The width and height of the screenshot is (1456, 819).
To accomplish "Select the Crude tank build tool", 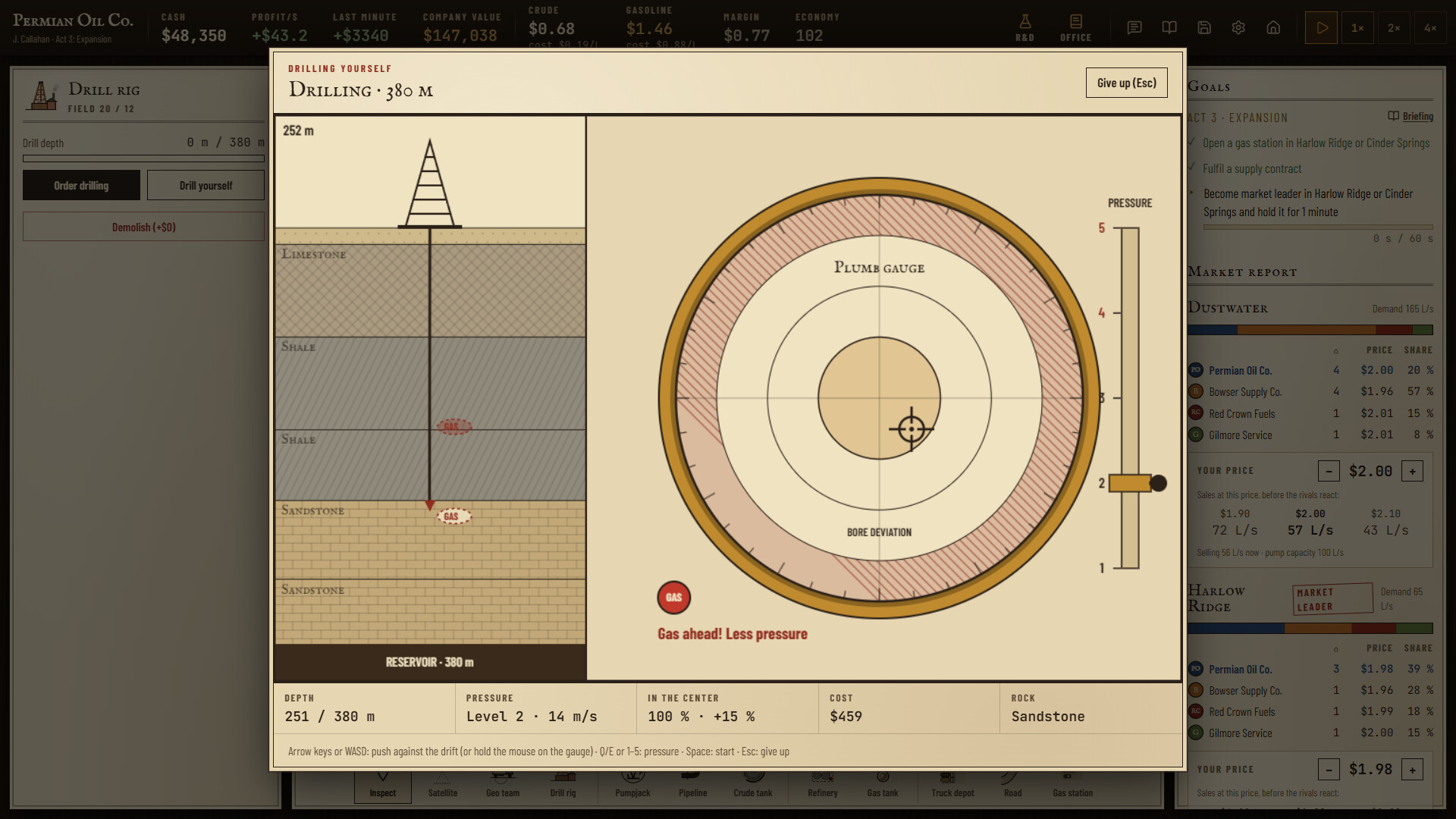I will coord(753,785).
